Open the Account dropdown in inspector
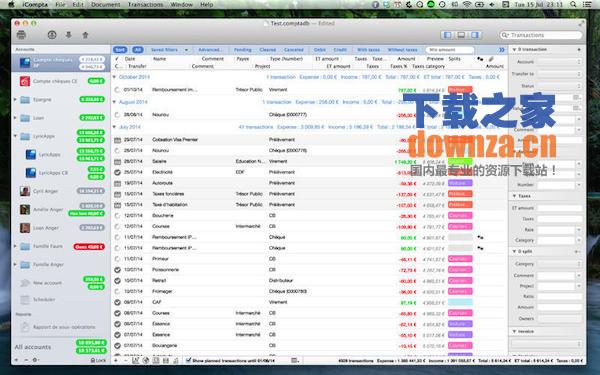This screenshot has width=600, height=375. click(559, 62)
